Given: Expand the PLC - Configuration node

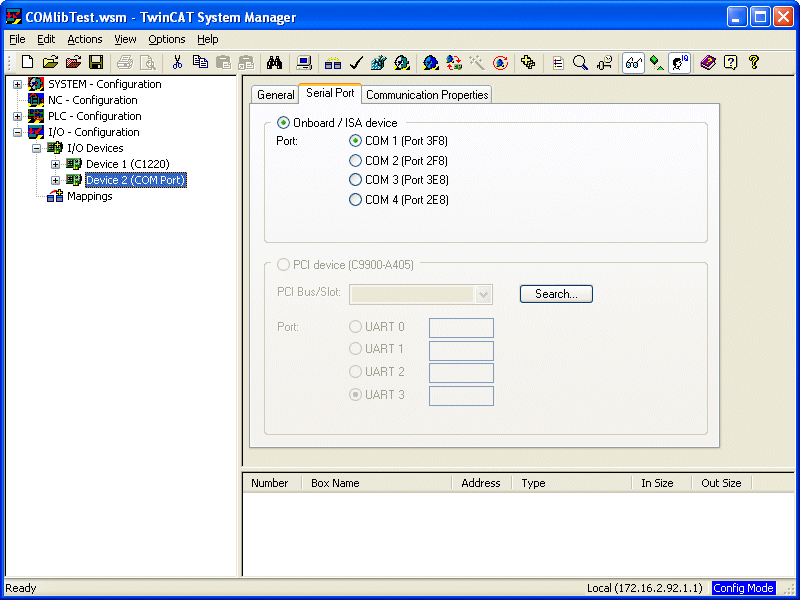Looking at the screenshot, I should coord(17,116).
